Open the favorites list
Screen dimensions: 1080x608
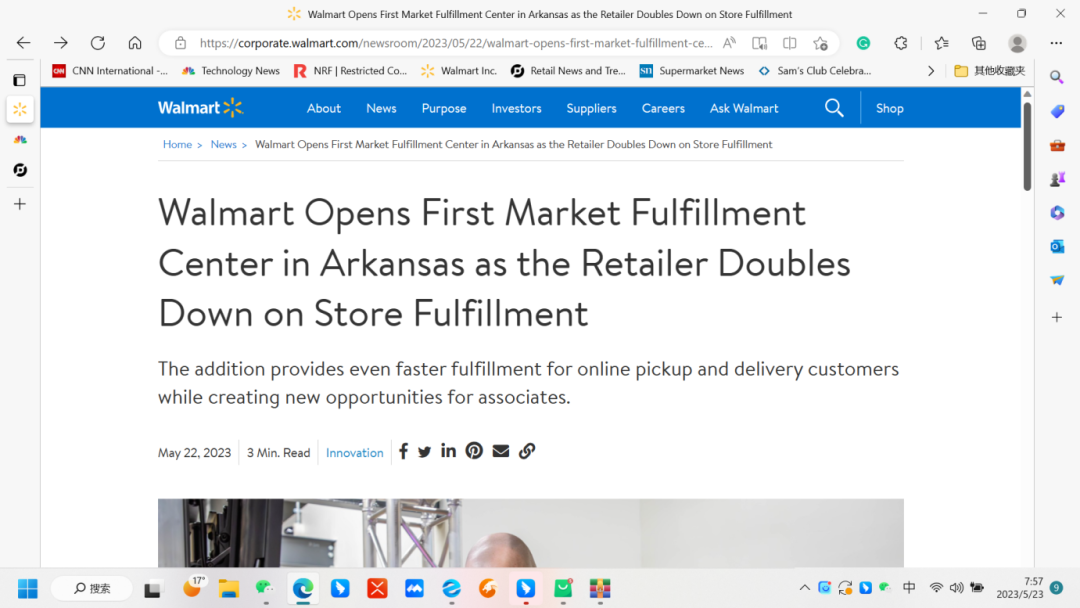pyautogui.click(x=942, y=43)
